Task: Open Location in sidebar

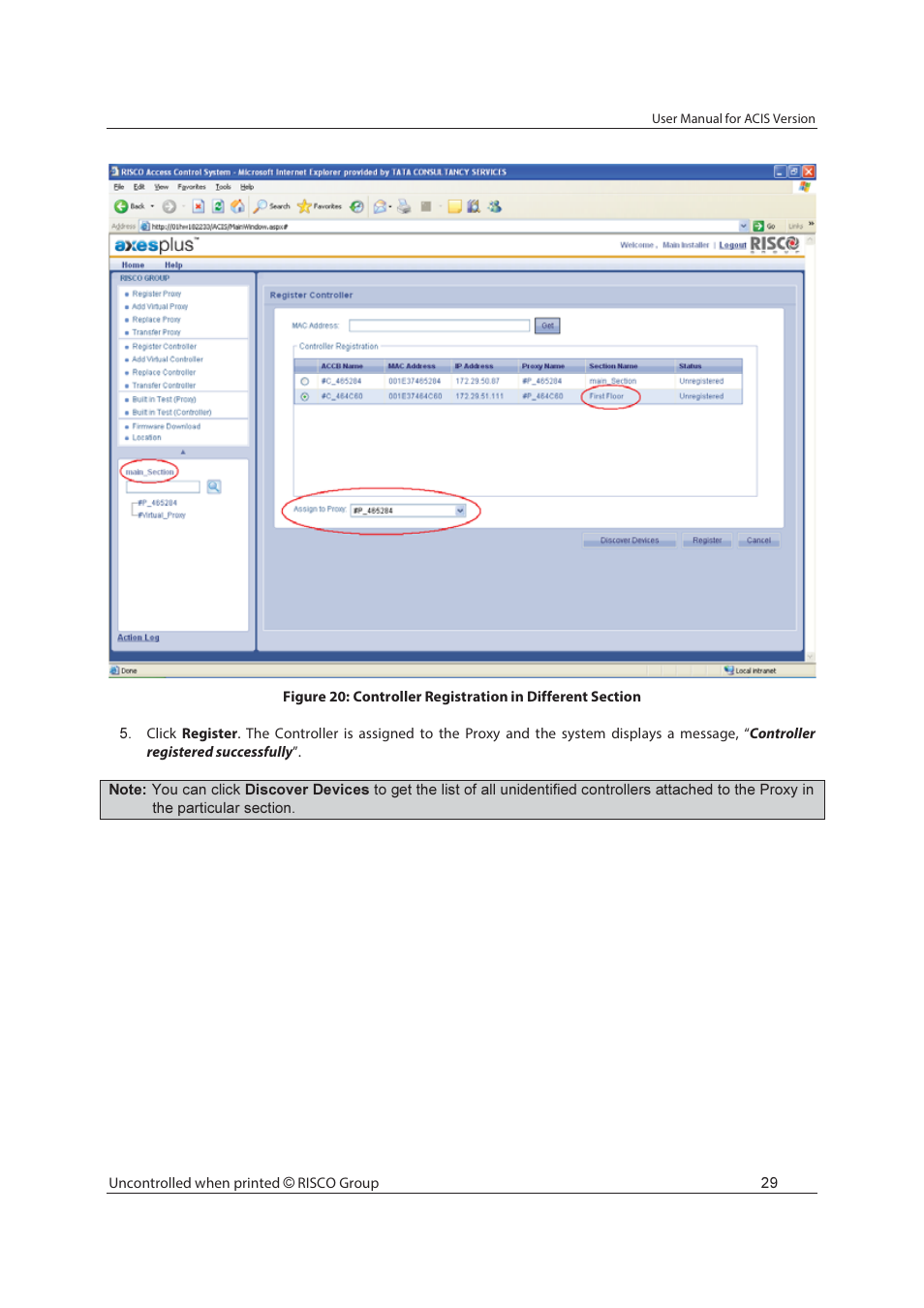Action: coord(147,438)
